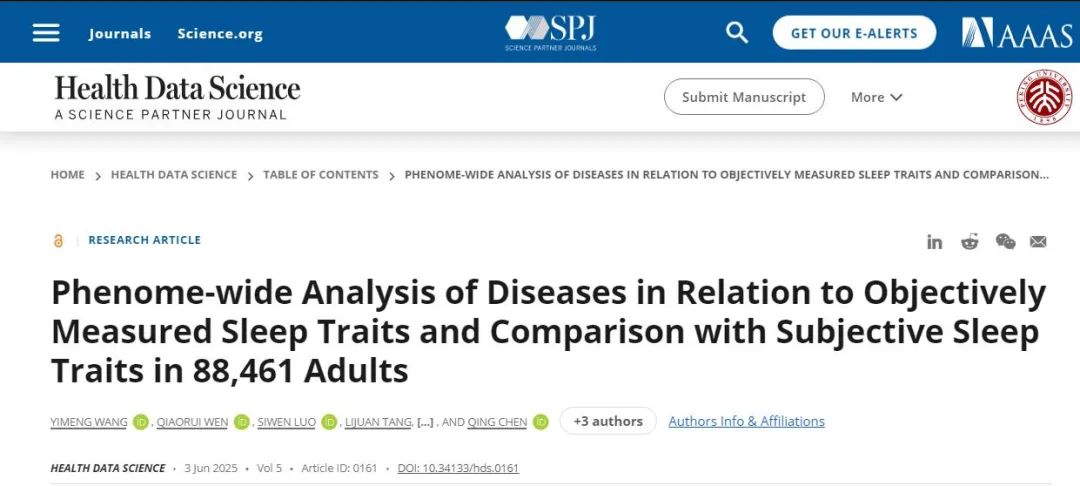Go to Science.org menu link
The width and height of the screenshot is (1080, 486).
[x=220, y=34]
